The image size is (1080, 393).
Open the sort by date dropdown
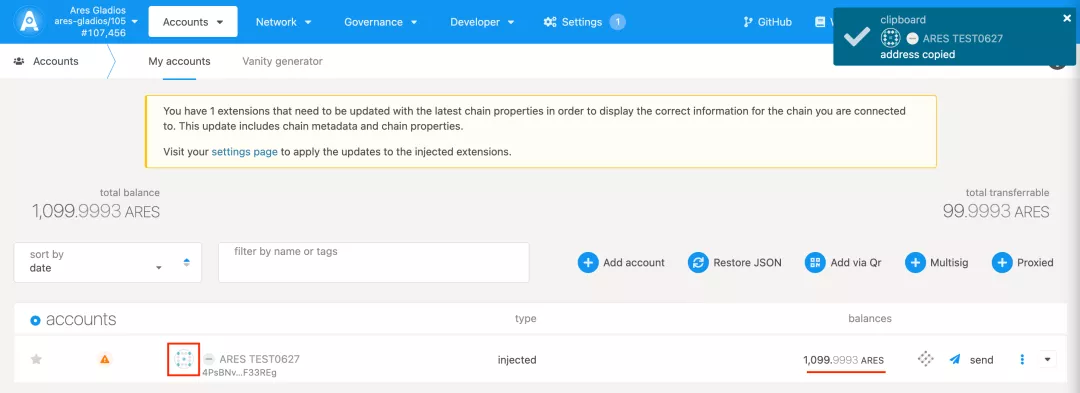click(x=107, y=262)
